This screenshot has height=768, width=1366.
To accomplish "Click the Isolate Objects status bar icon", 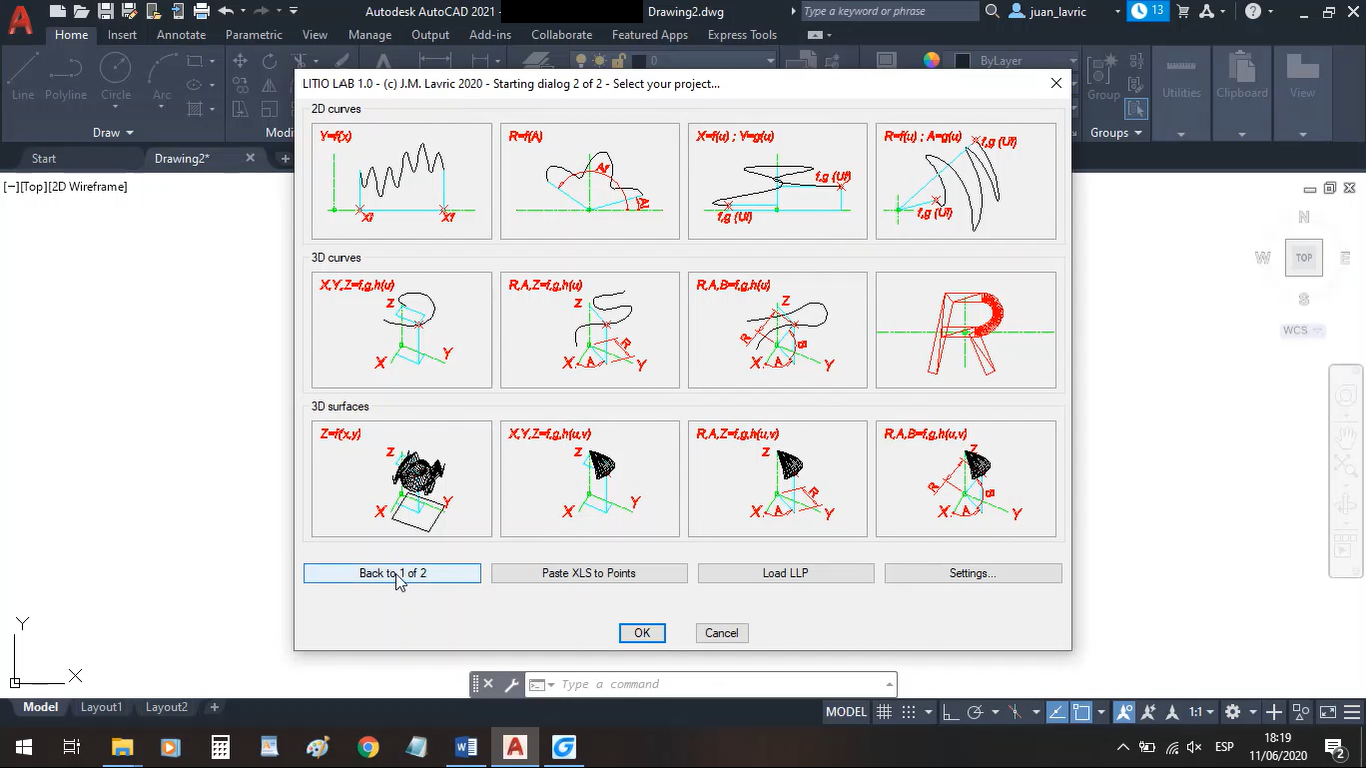I will coord(1301,712).
